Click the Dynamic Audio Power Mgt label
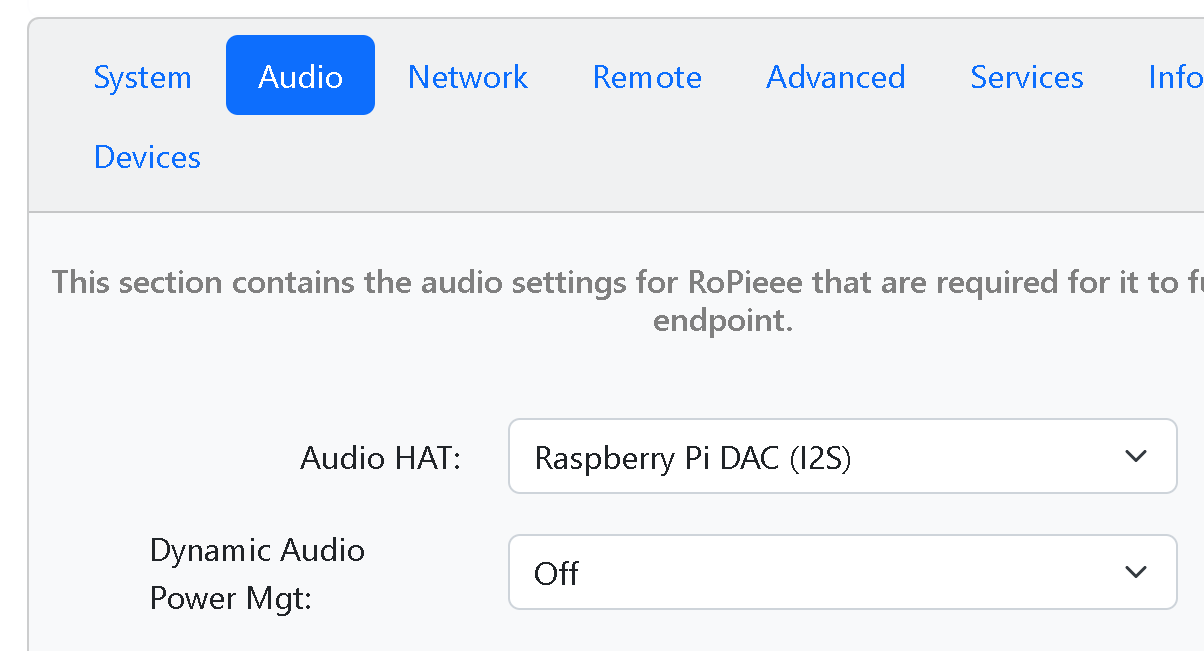This screenshot has height=651, width=1204. coord(257,573)
